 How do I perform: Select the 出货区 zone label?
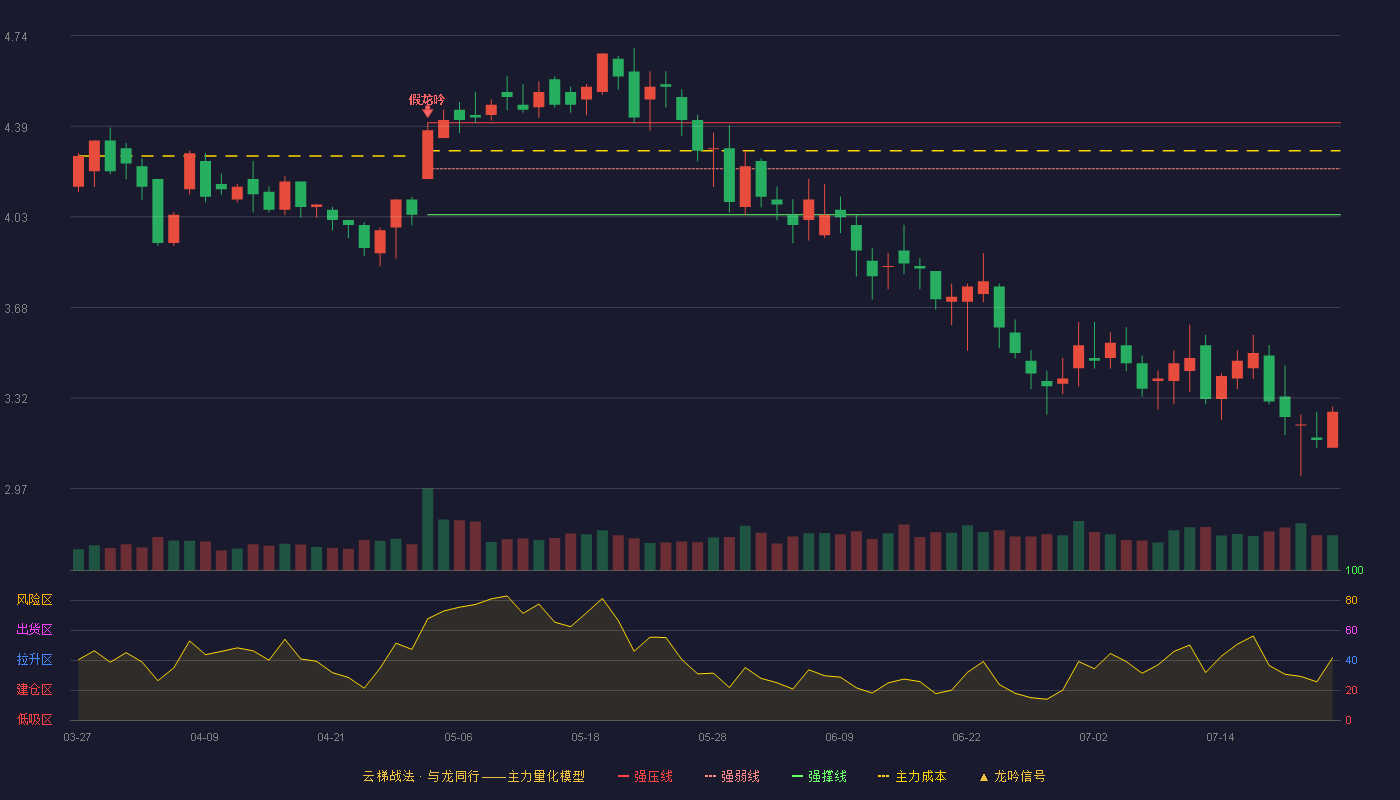[x=34, y=630]
